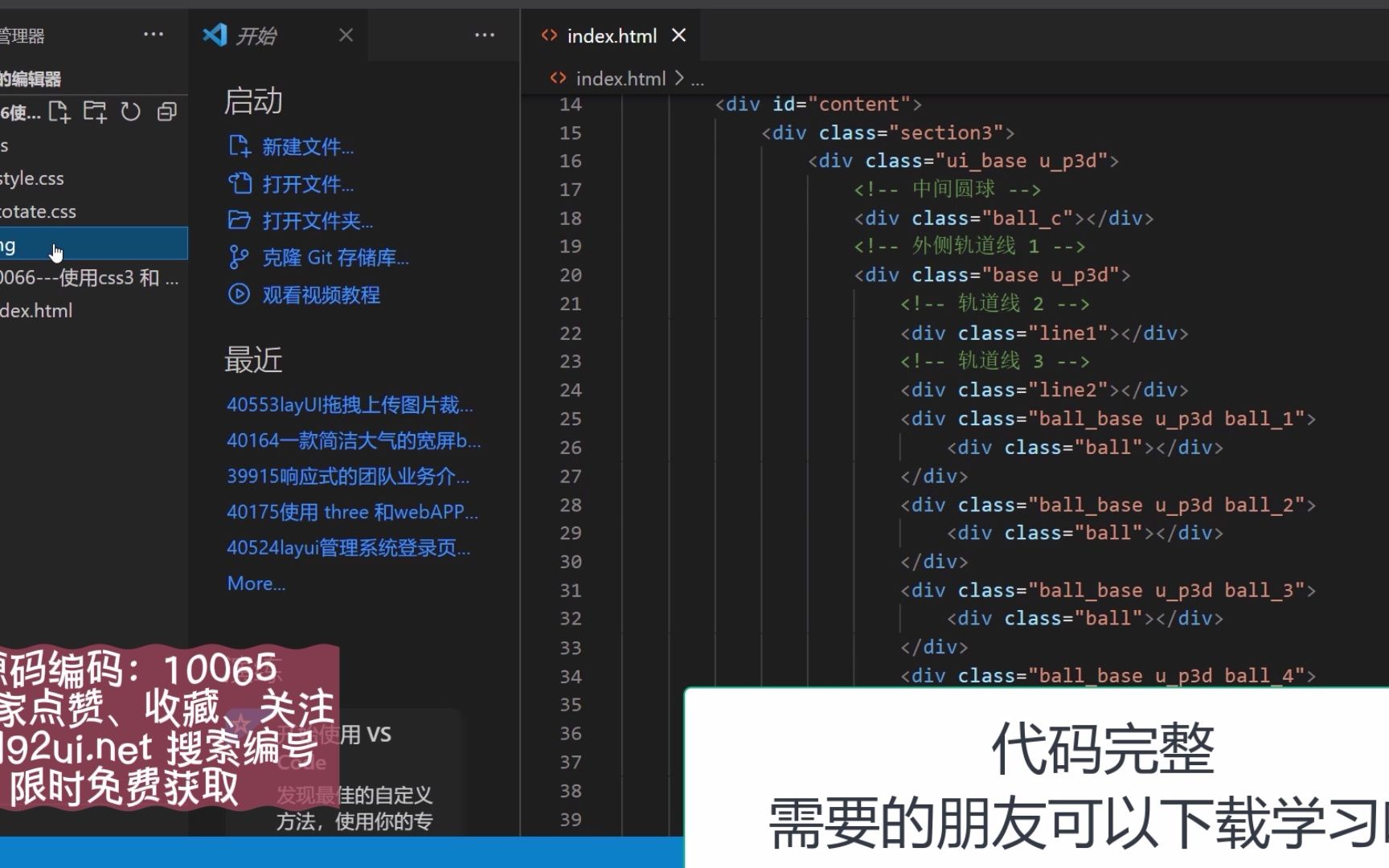This screenshot has width=1389, height=868.
Task: Open recent project 39915响应式的团队业务介
Action: tap(348, 477)
